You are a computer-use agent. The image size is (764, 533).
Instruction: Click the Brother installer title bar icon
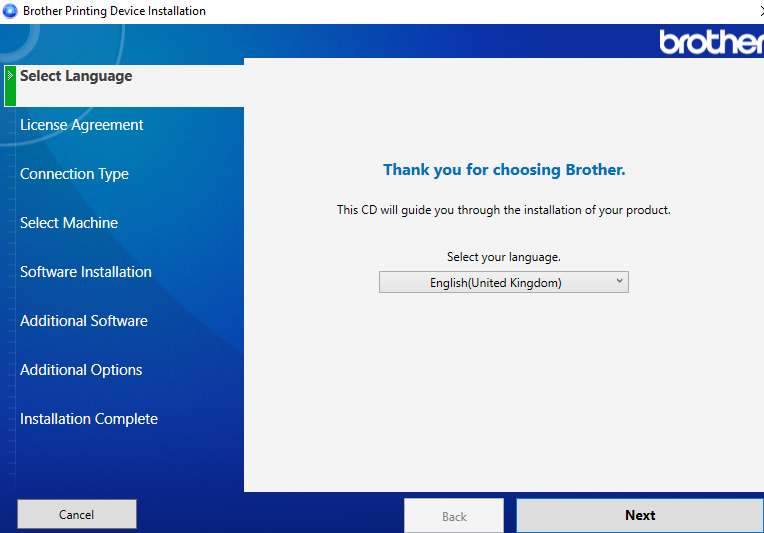point(10,11)
